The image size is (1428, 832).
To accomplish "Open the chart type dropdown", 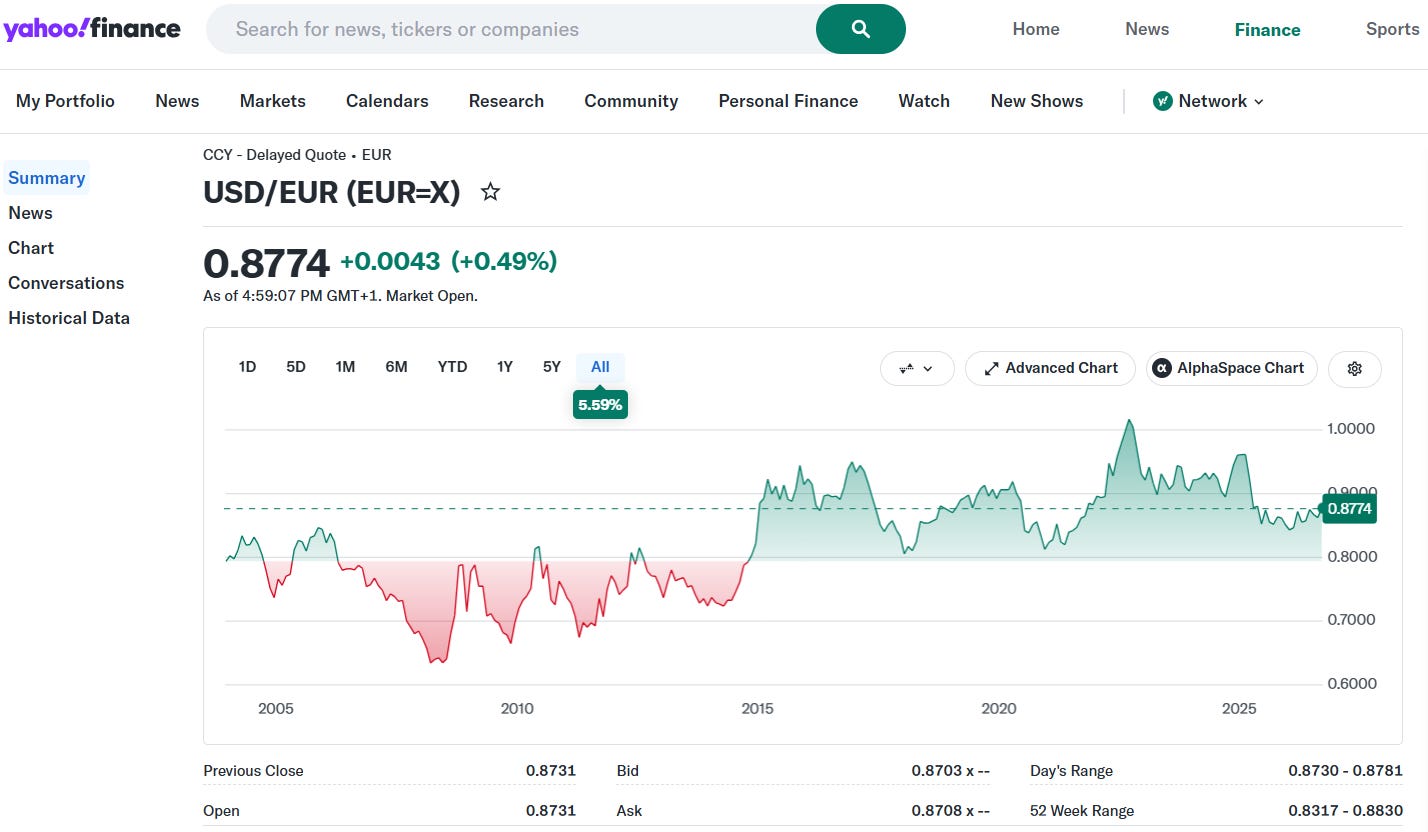I will (x=917, y=368).
